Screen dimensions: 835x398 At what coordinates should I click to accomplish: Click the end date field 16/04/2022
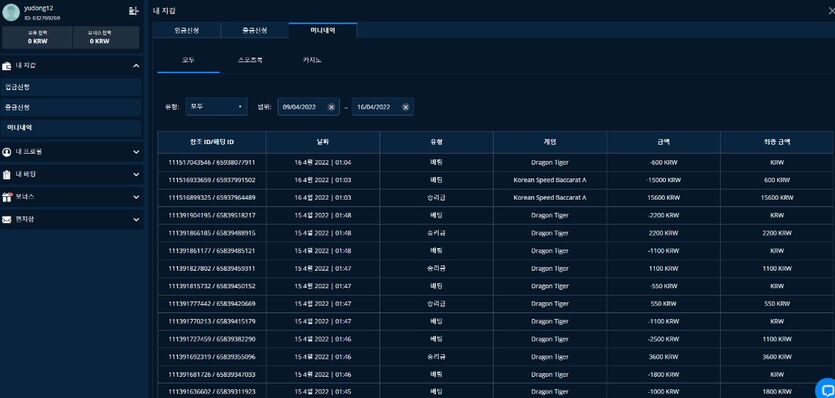coord(382,107)
